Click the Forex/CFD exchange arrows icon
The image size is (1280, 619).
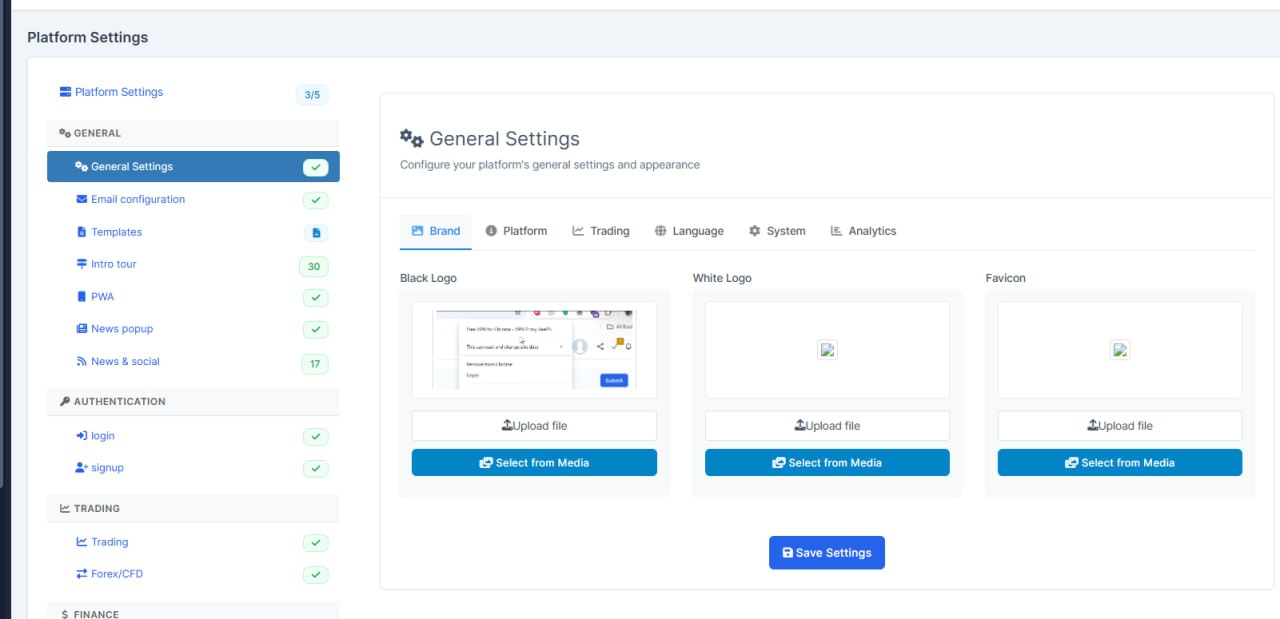82,574
